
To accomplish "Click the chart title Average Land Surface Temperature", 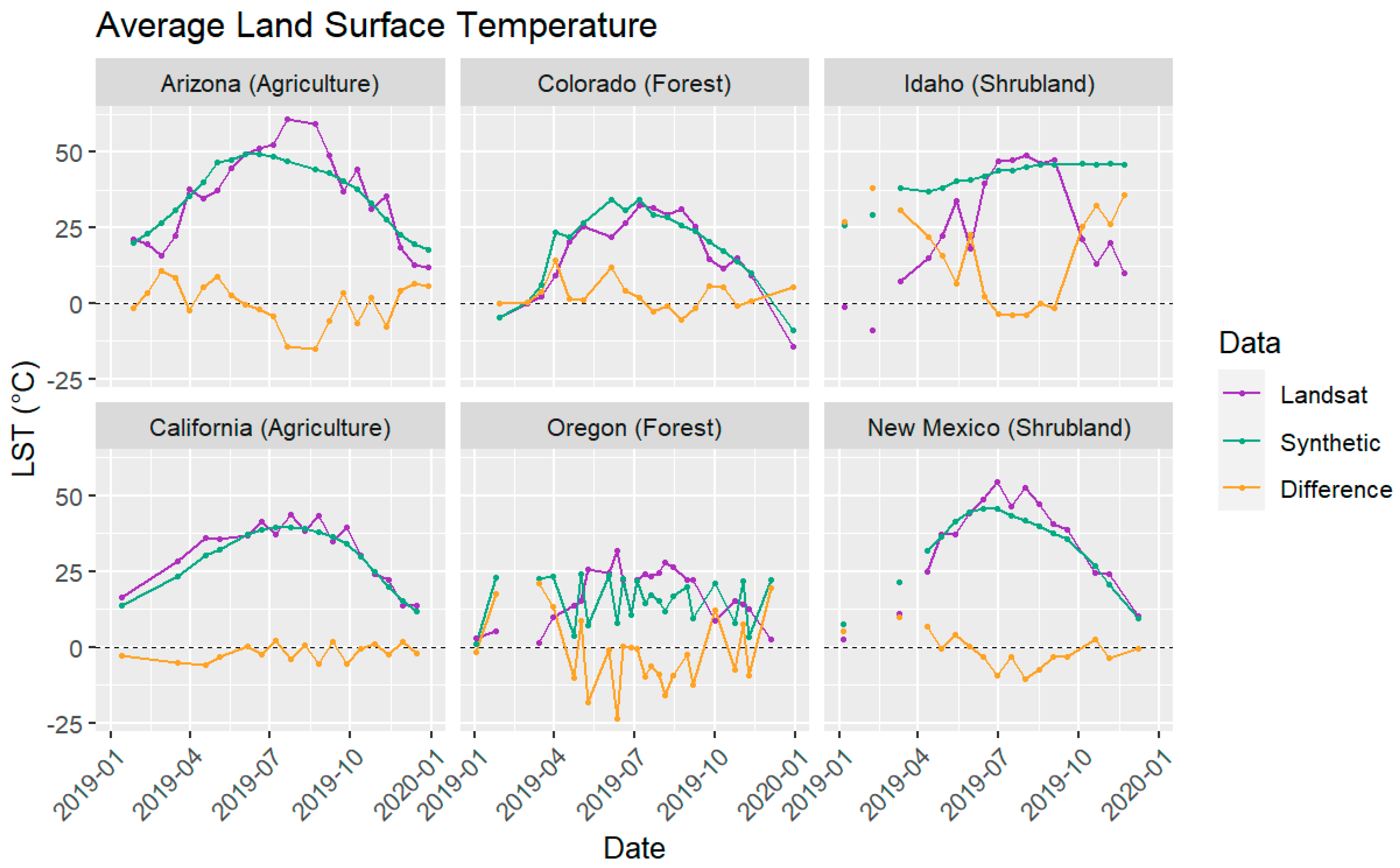I will pos(376,25).
